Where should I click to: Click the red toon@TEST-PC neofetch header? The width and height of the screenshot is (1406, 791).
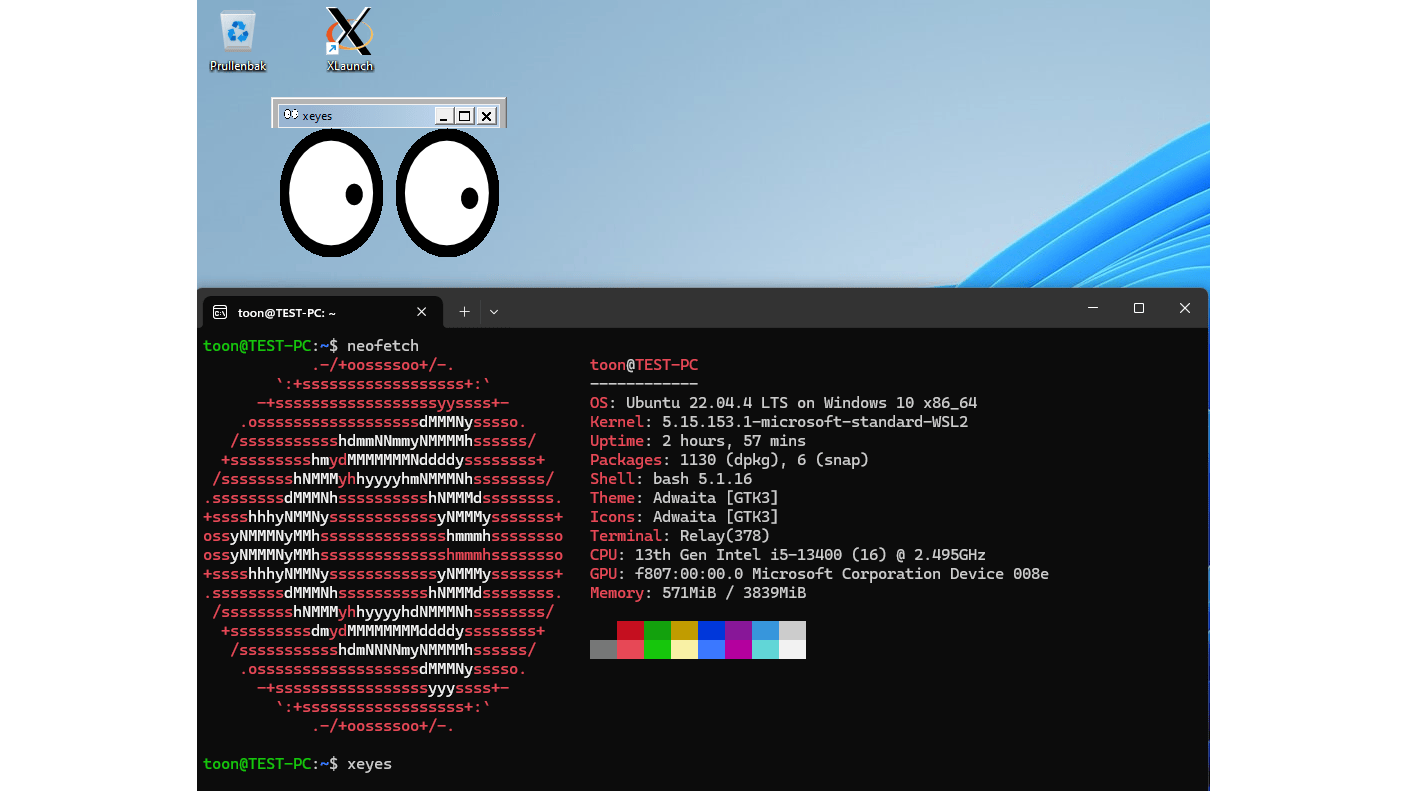644,365
